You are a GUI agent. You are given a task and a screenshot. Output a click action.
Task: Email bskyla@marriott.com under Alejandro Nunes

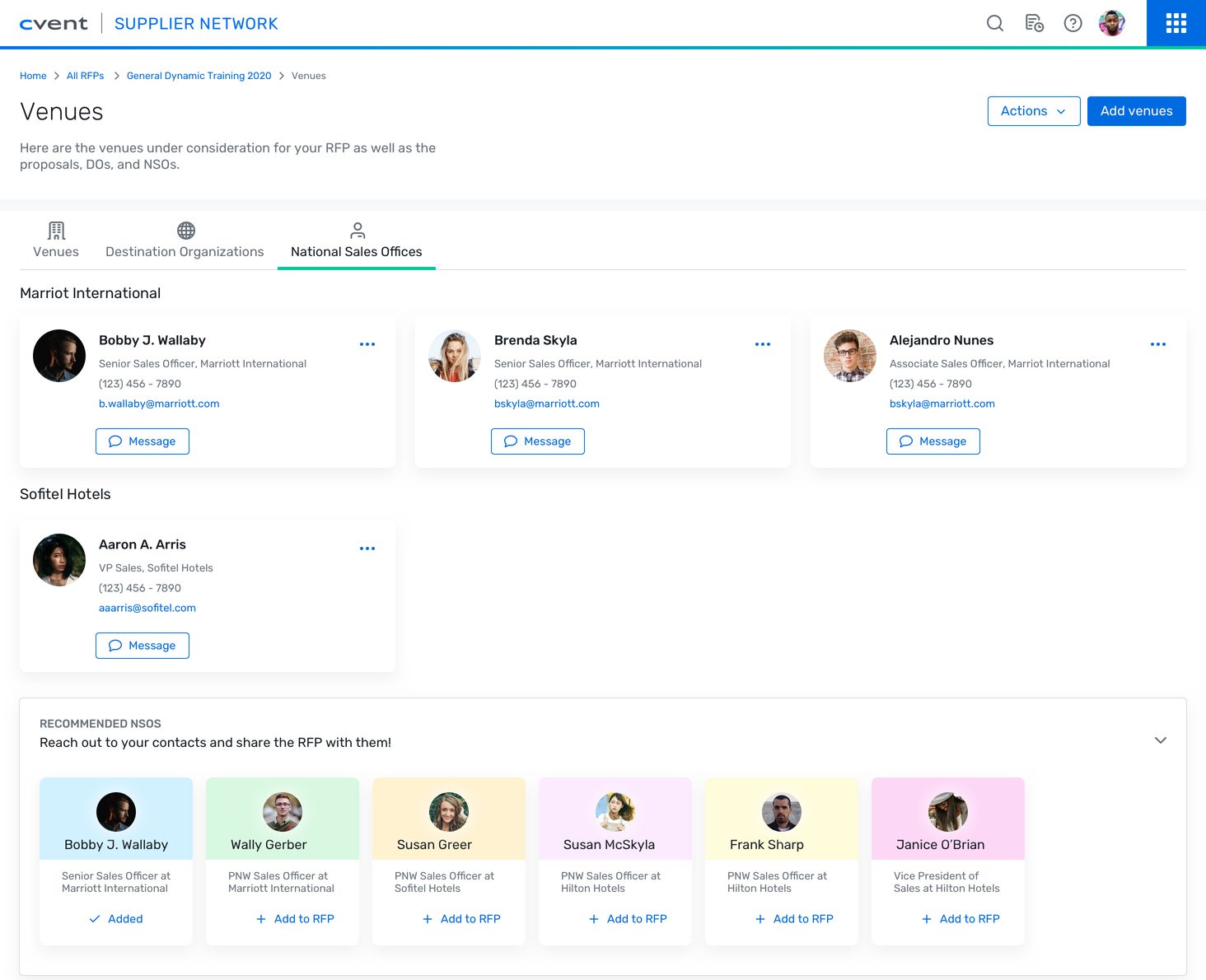pos(942,404)
